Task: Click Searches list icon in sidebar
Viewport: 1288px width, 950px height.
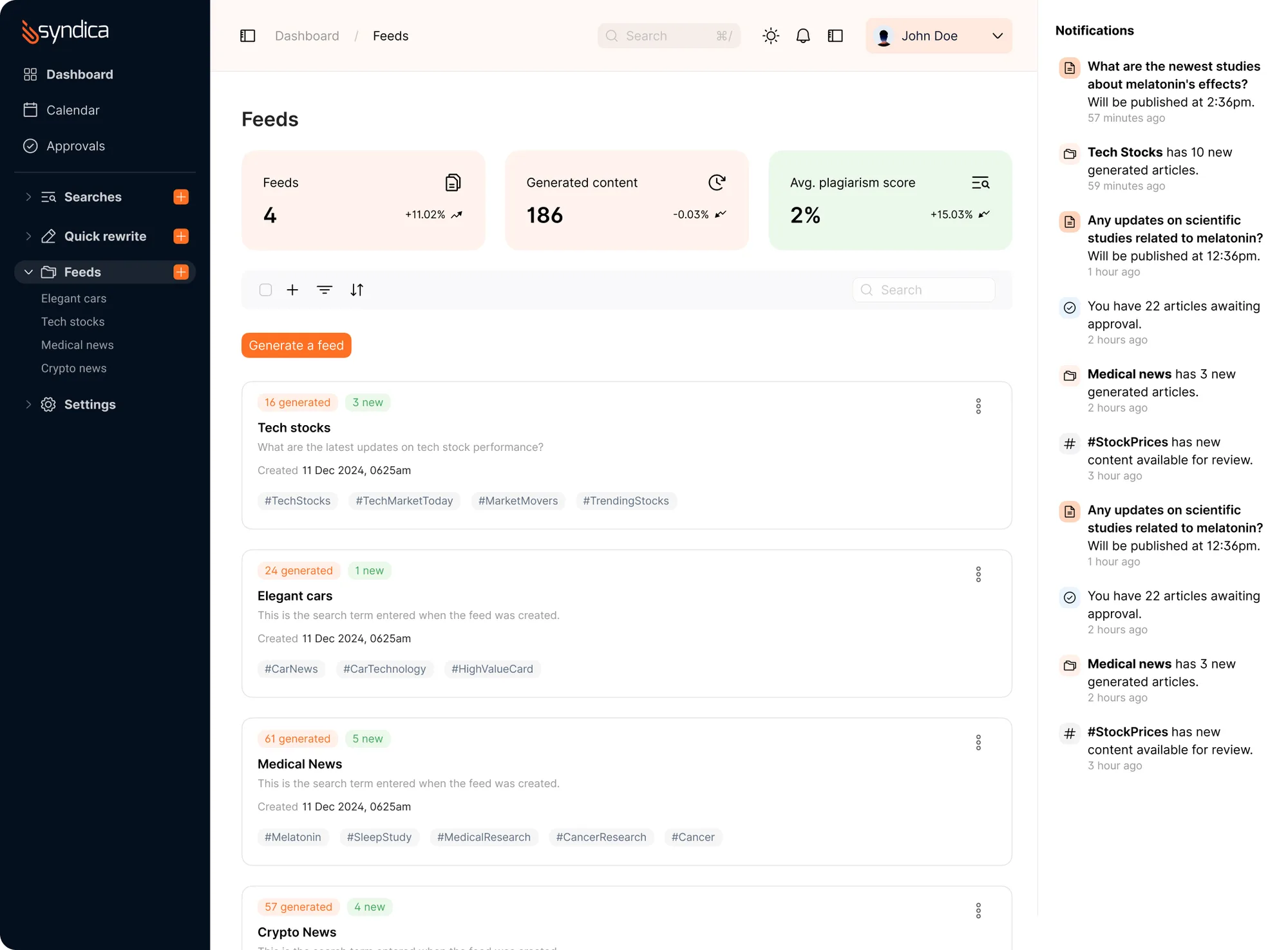Action: [x=48, y=197]
